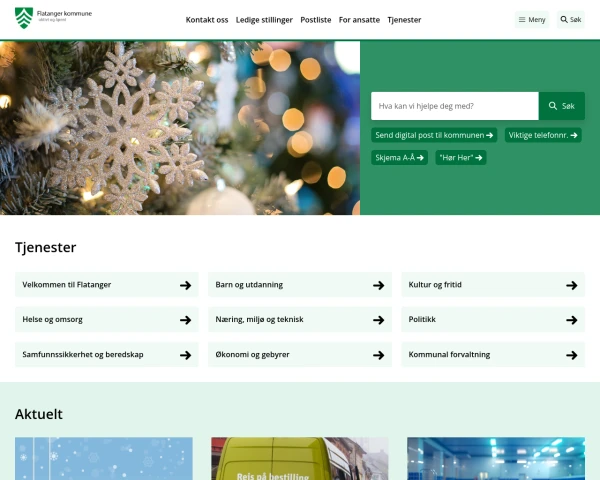Open Helse og omsorg service text
Screen dimensions: 600x480
[52, 320]
